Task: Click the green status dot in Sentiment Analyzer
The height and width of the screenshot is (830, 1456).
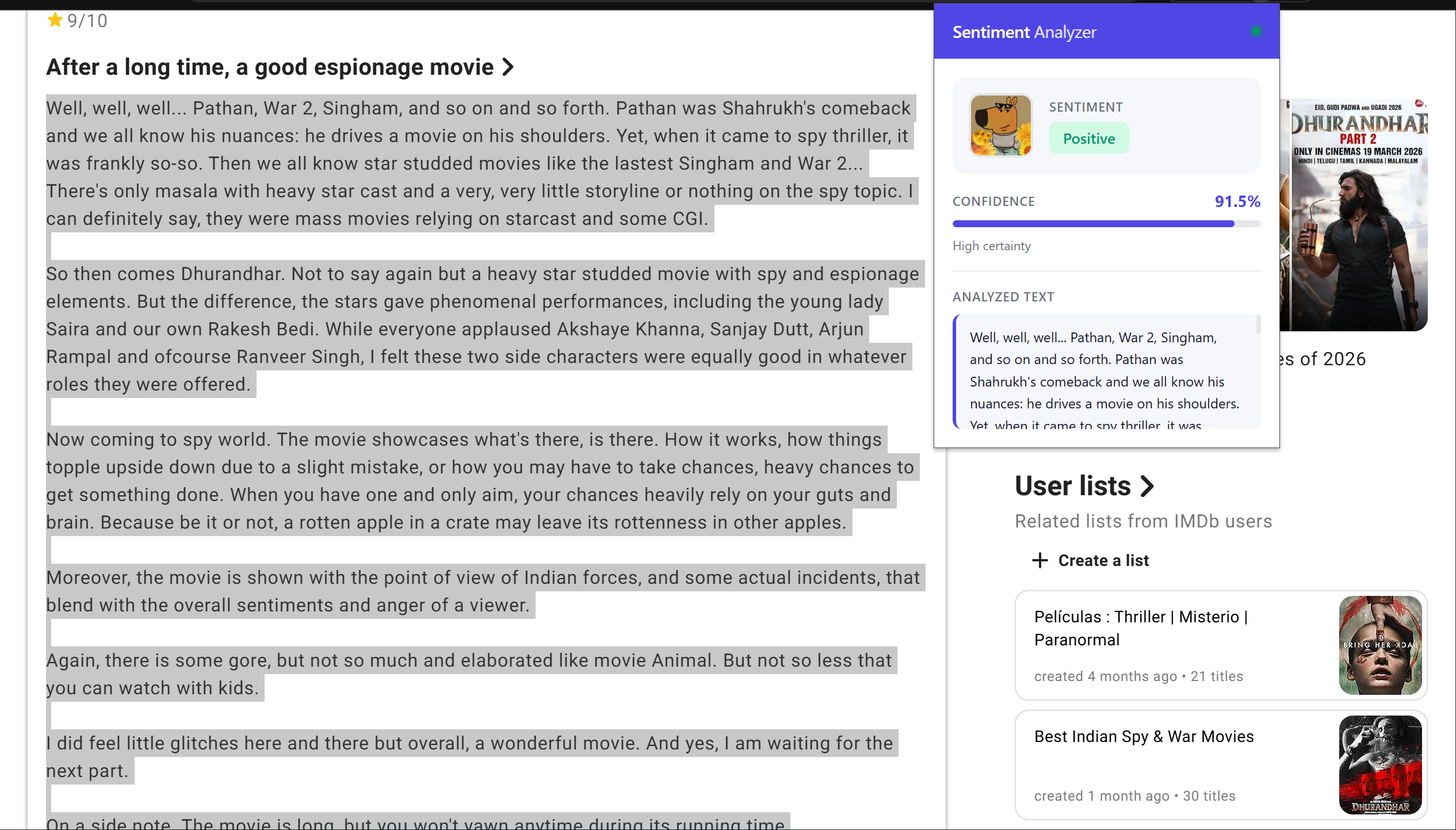Action: (1256, 32)
